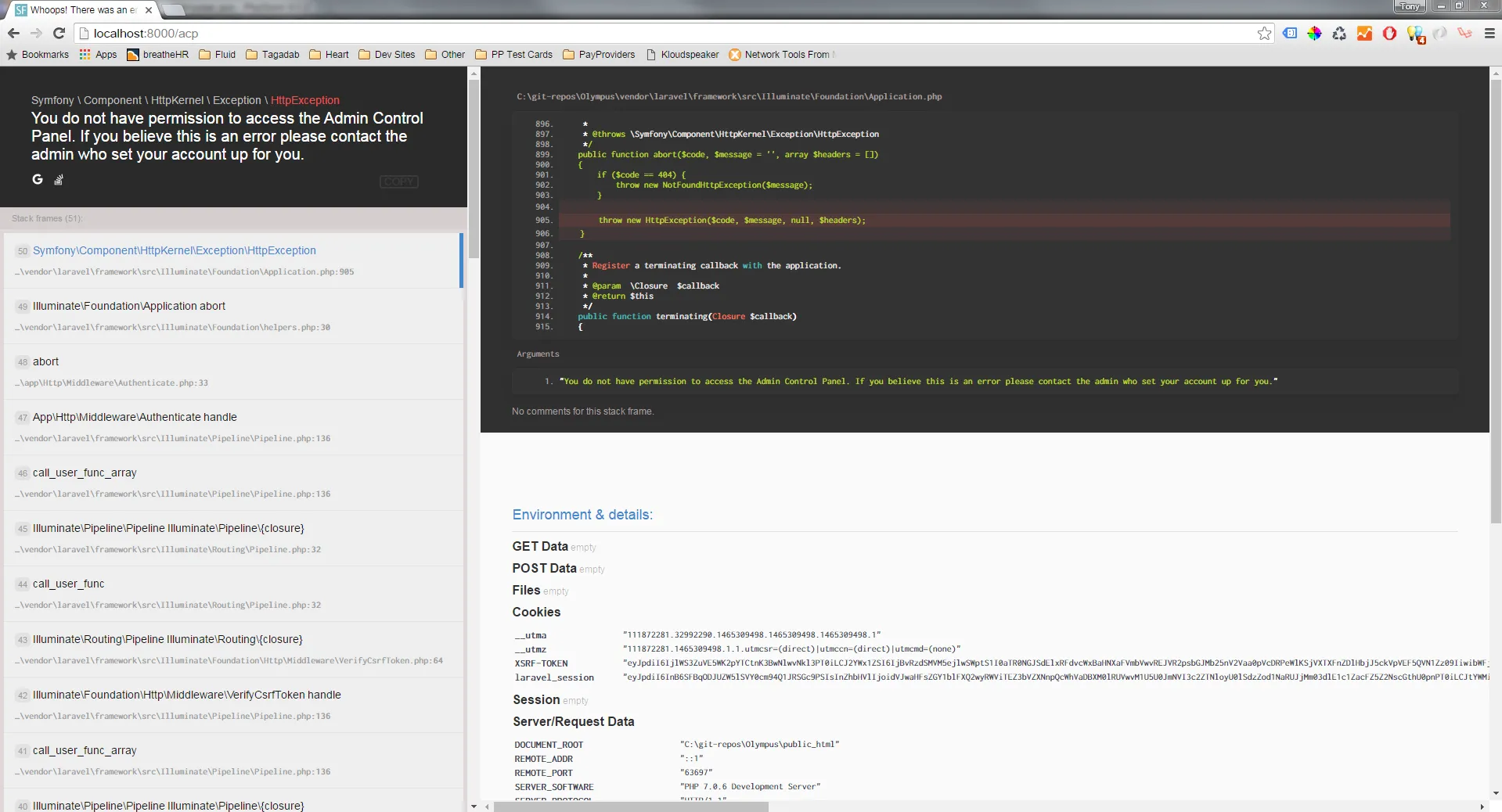Open the Chrome hamburger menu

[x=1489, y=33]
